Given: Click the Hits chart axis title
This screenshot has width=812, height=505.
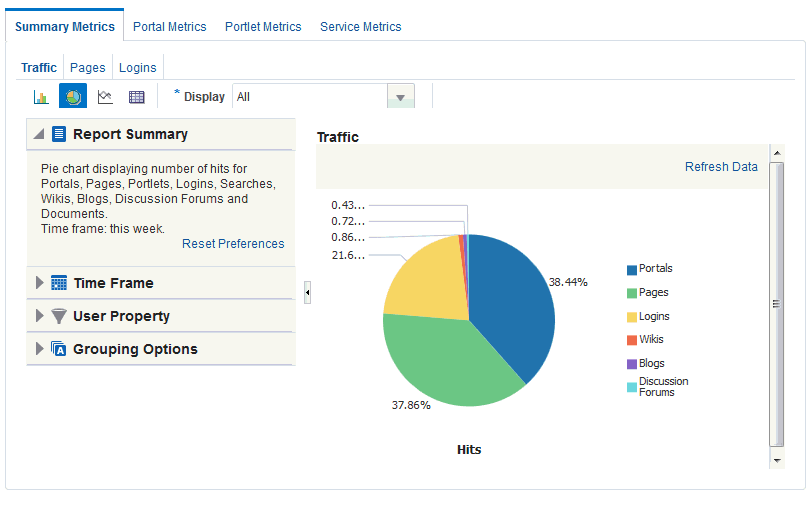Looking at the screenshot, I should [469, 450].
